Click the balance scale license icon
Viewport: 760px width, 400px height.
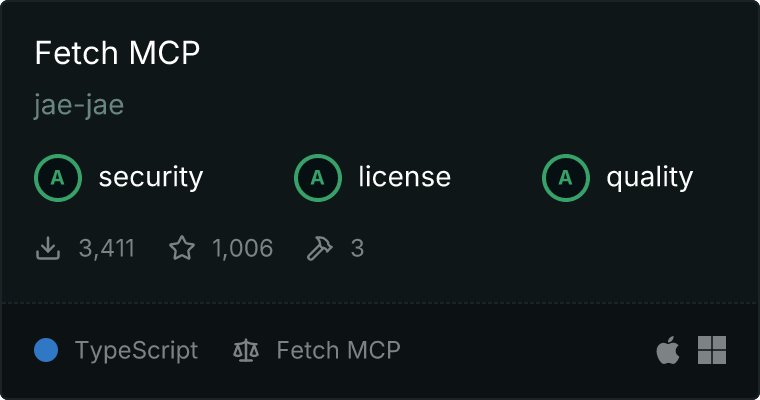[x=246, y=351]
